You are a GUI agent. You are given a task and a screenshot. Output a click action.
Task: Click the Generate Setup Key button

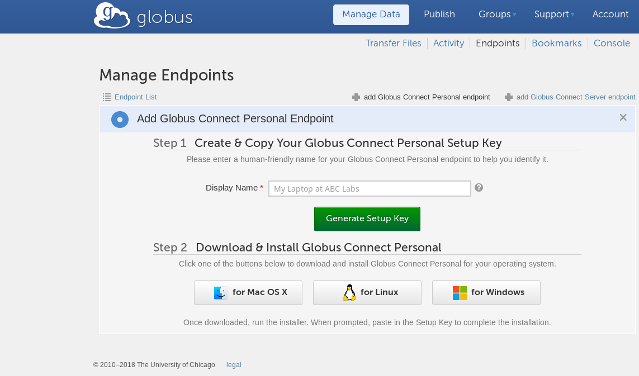[x=367, y=219]
